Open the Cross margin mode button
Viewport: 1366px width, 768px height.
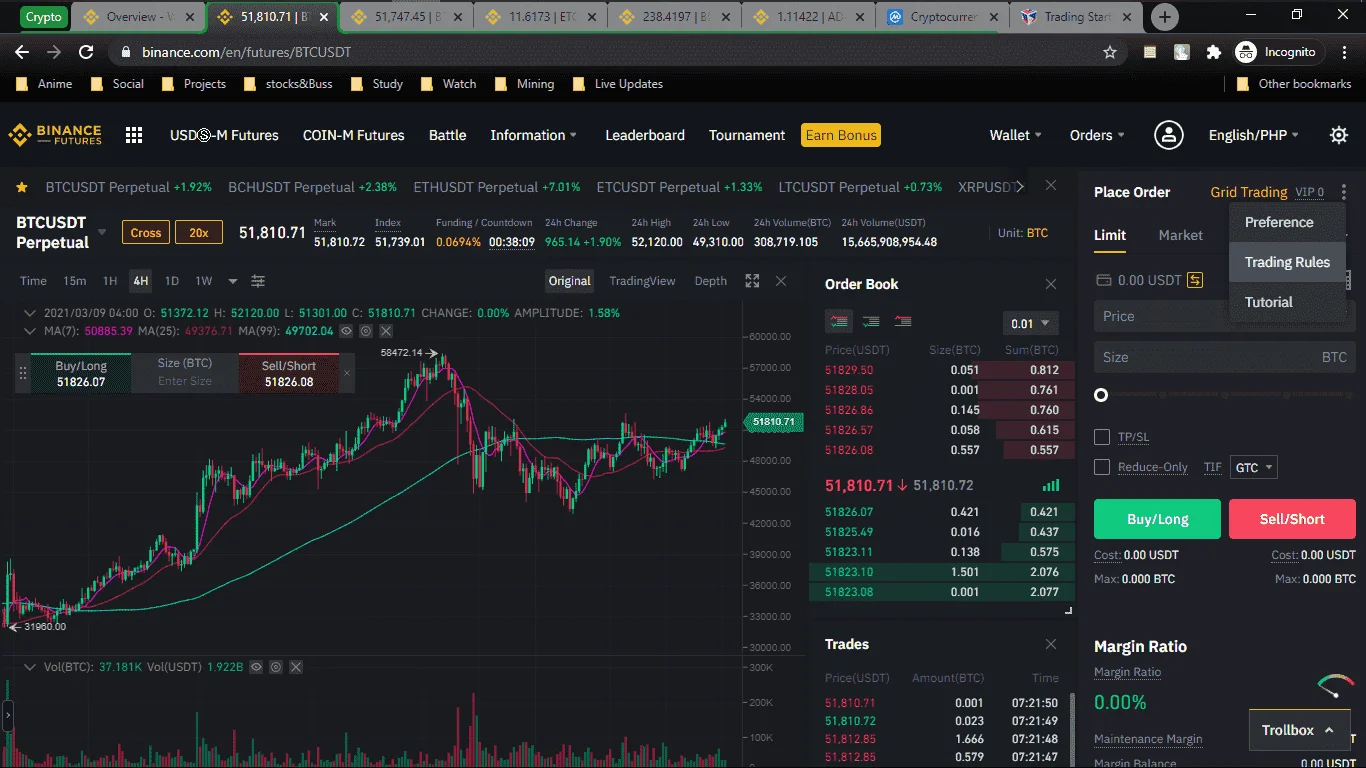(146, 233)
